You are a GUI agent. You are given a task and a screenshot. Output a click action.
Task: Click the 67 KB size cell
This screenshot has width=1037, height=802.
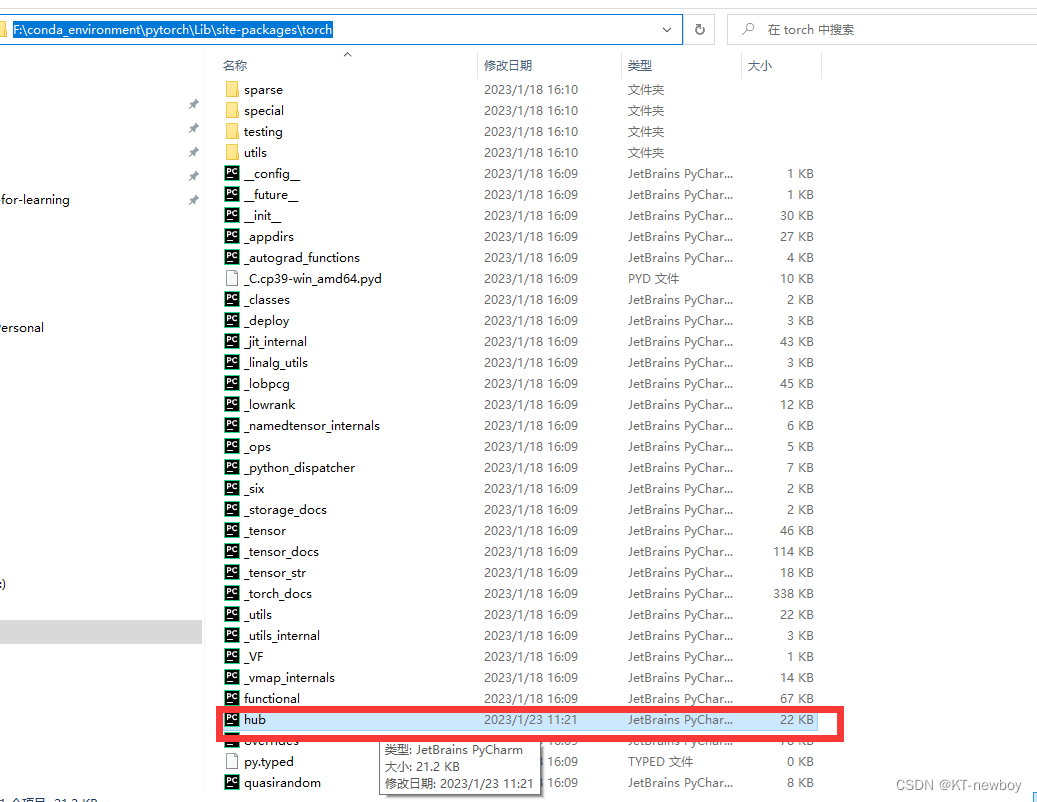click(x=796, y=699)
